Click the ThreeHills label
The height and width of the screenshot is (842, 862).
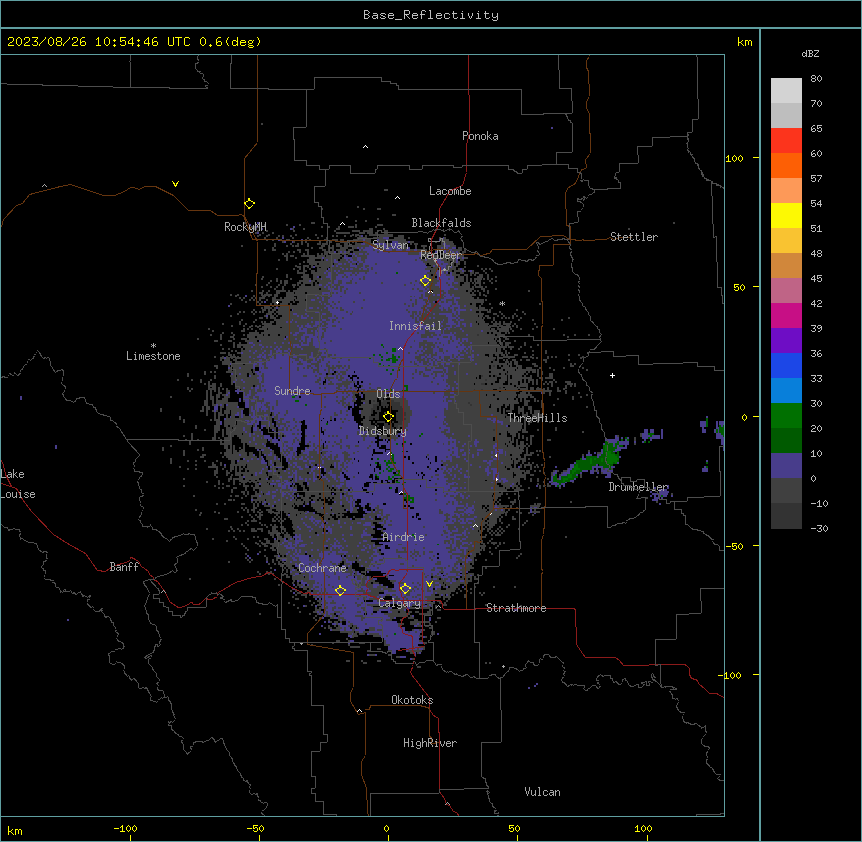(x=537, y=418)
